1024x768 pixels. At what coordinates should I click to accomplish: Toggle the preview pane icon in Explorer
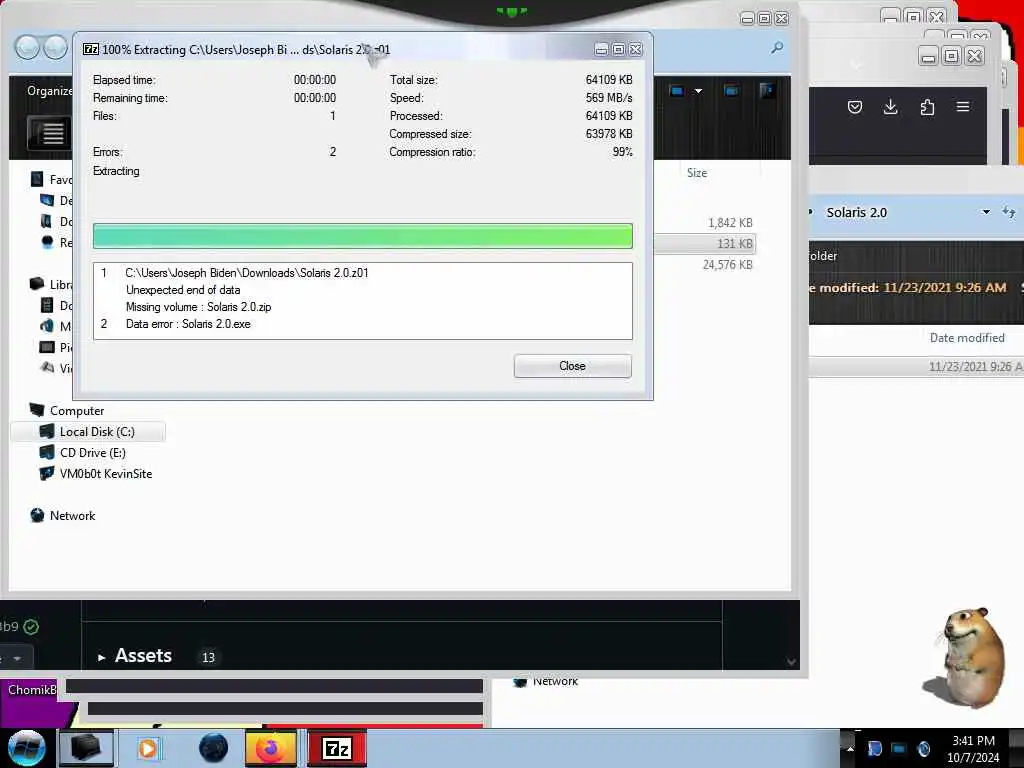click(731, 91)
